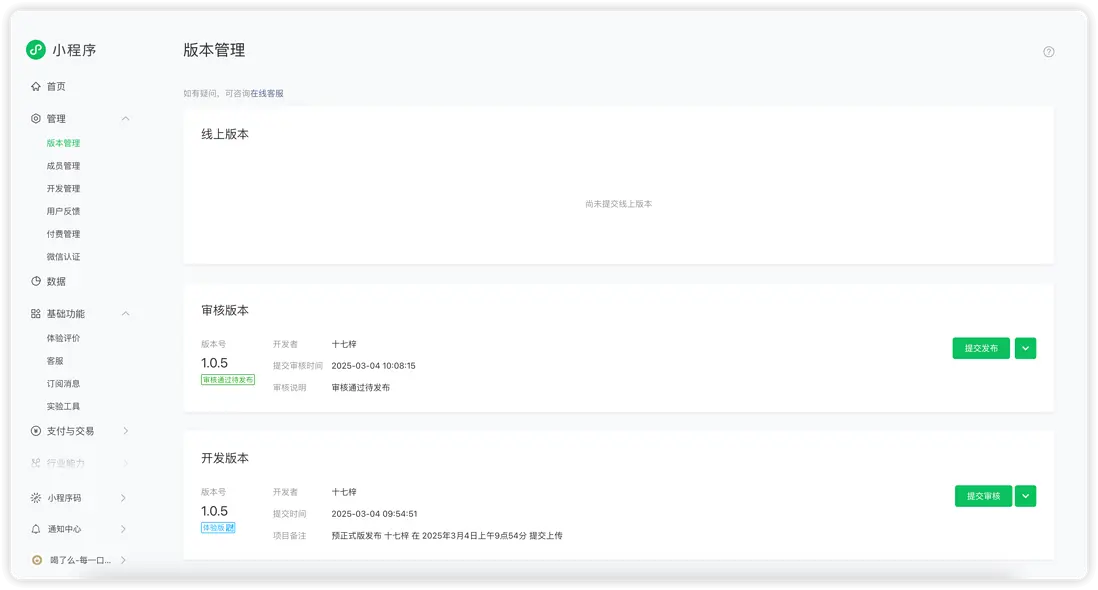Open 客服 menu item
Image resolution: width=1098 pixels, height=590 pixels.
tap(55, 360)
